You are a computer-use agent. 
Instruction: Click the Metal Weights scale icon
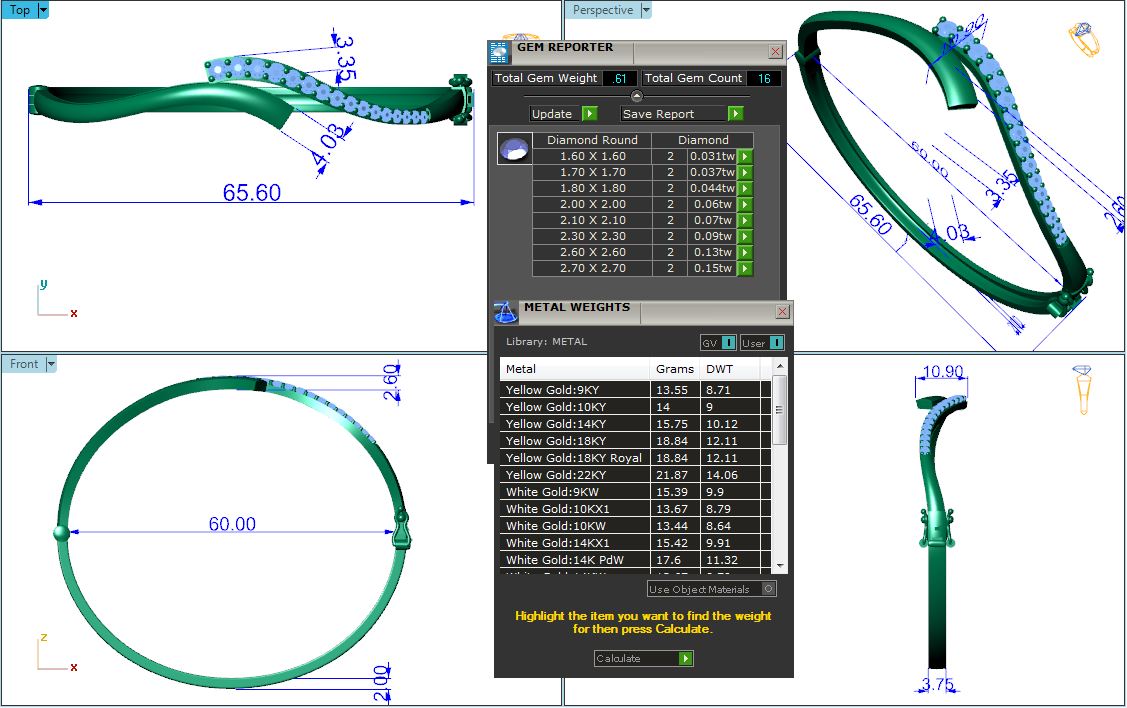[506, 313]
